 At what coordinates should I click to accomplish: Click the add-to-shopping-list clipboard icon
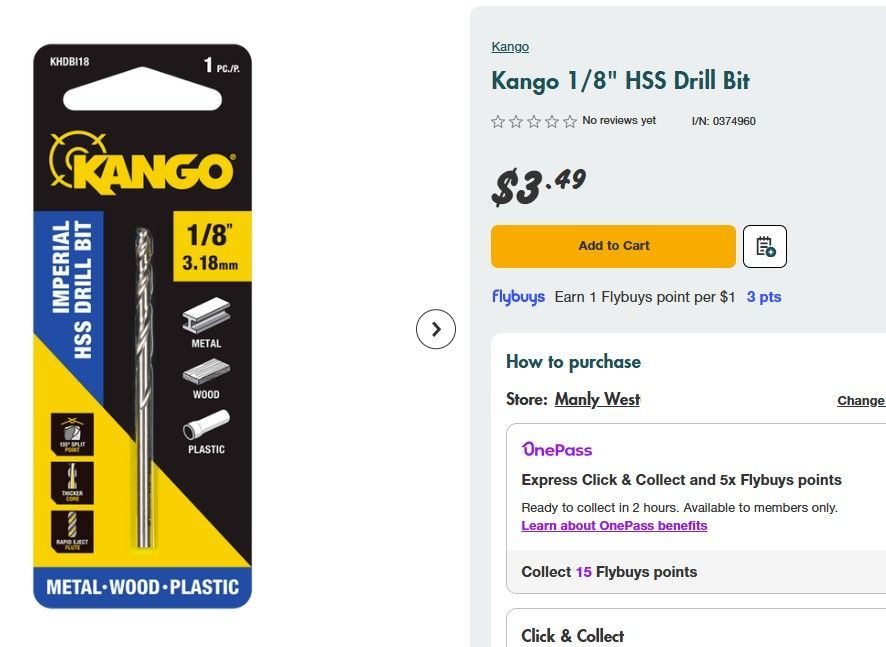(764, 246)
